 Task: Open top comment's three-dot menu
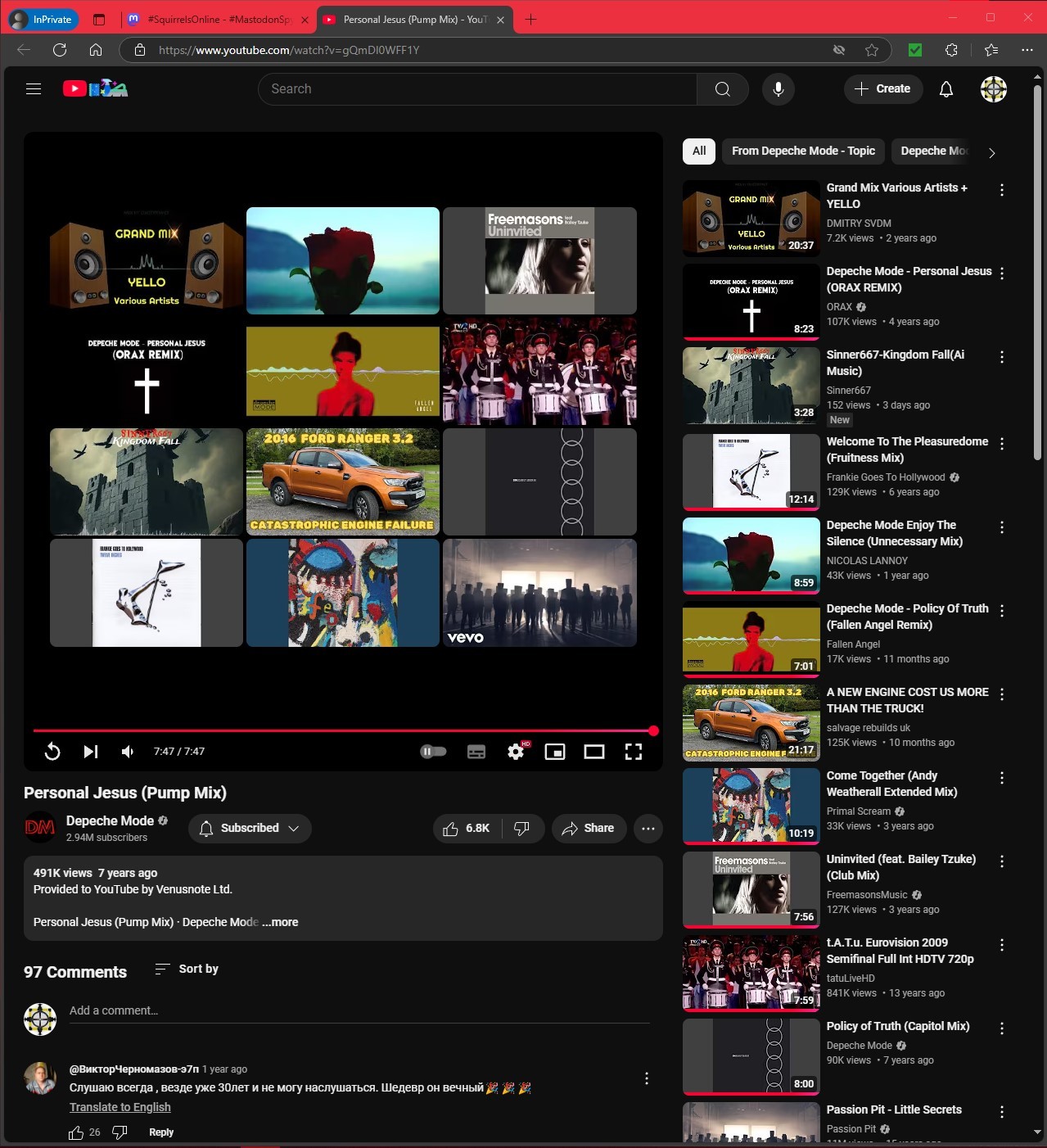pos(647,1078)
